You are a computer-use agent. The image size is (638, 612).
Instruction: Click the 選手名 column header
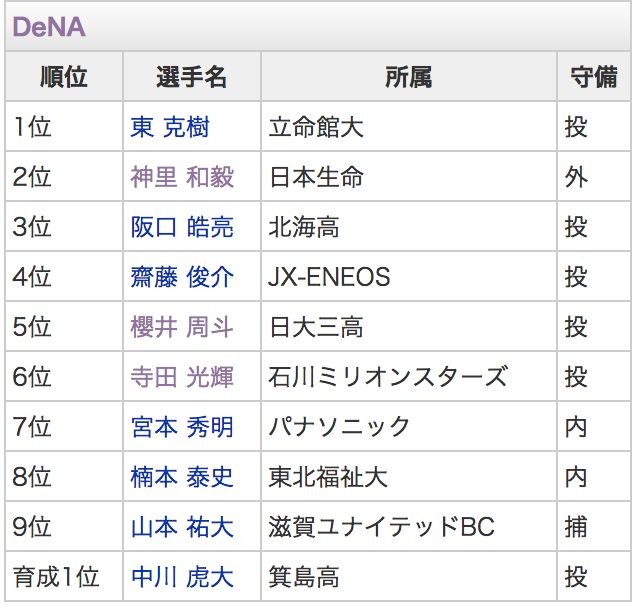coord(191,77)
